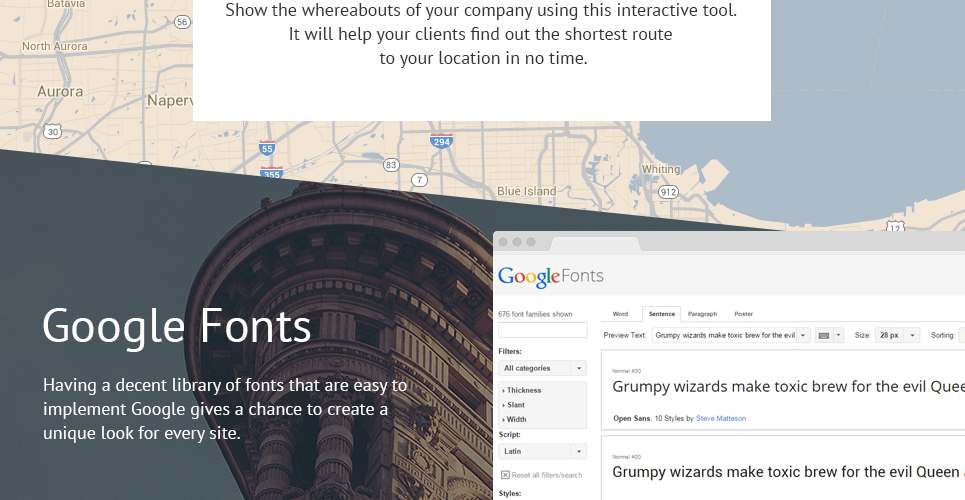The image size is (965, 500).
Task: Click the 'Having a decent library of fonts' paragraph
Action: [225, 409]
